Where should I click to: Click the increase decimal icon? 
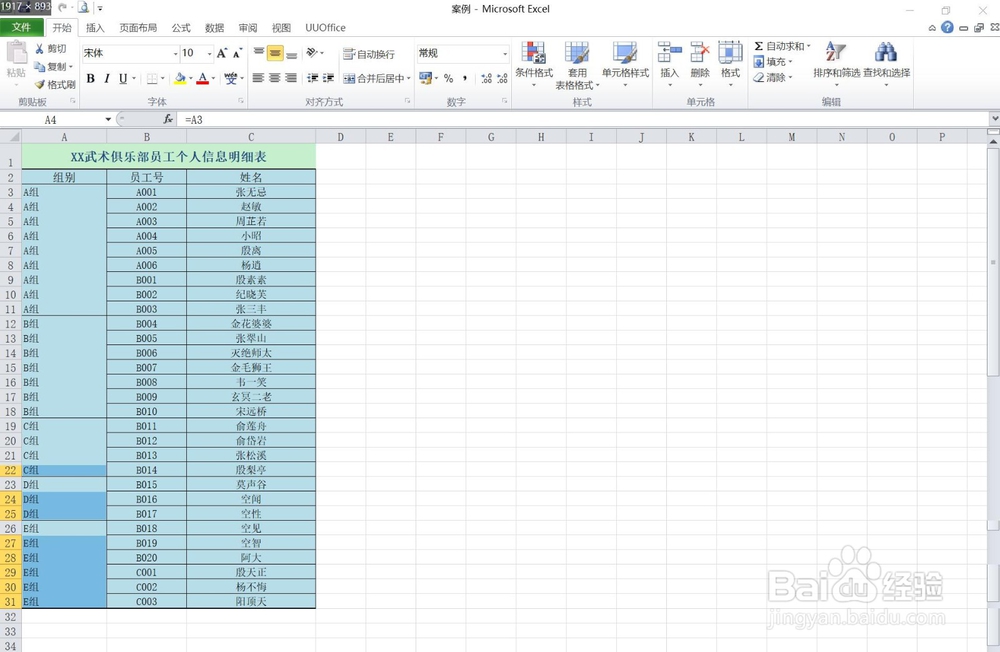pyautogui.click(x=487, y=78)
